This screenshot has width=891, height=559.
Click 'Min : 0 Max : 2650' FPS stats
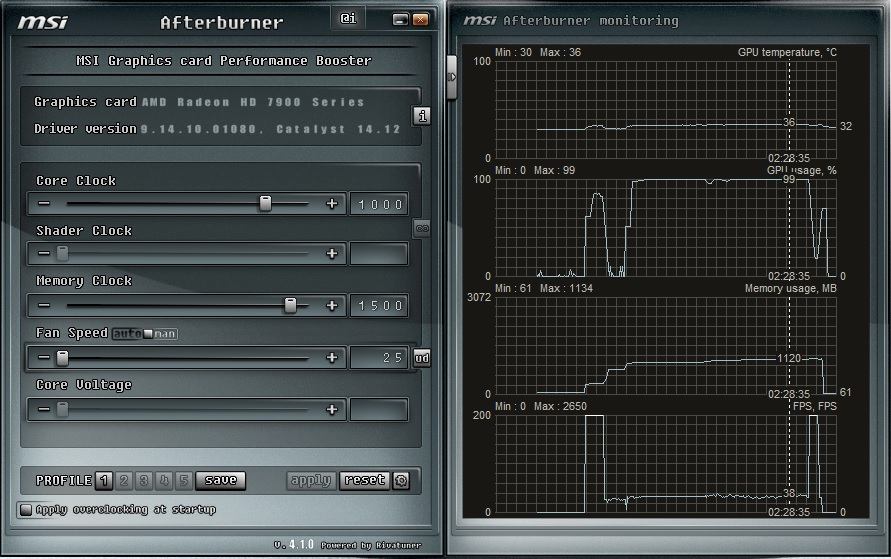[541, 406]
